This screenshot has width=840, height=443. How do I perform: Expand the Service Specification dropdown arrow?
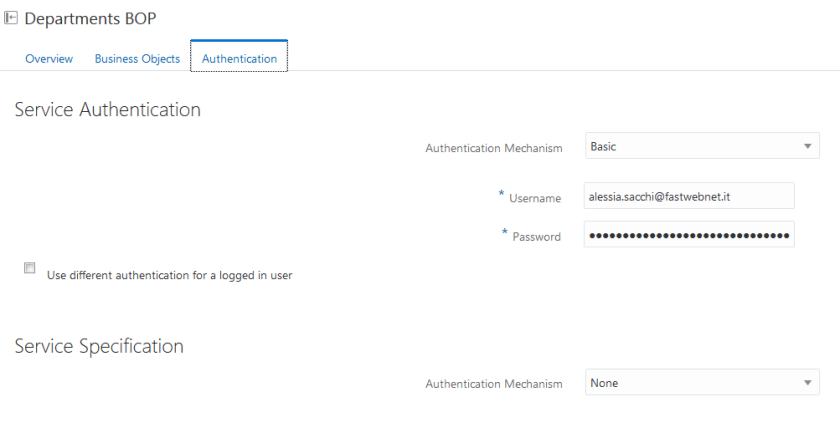pos(807,383)
